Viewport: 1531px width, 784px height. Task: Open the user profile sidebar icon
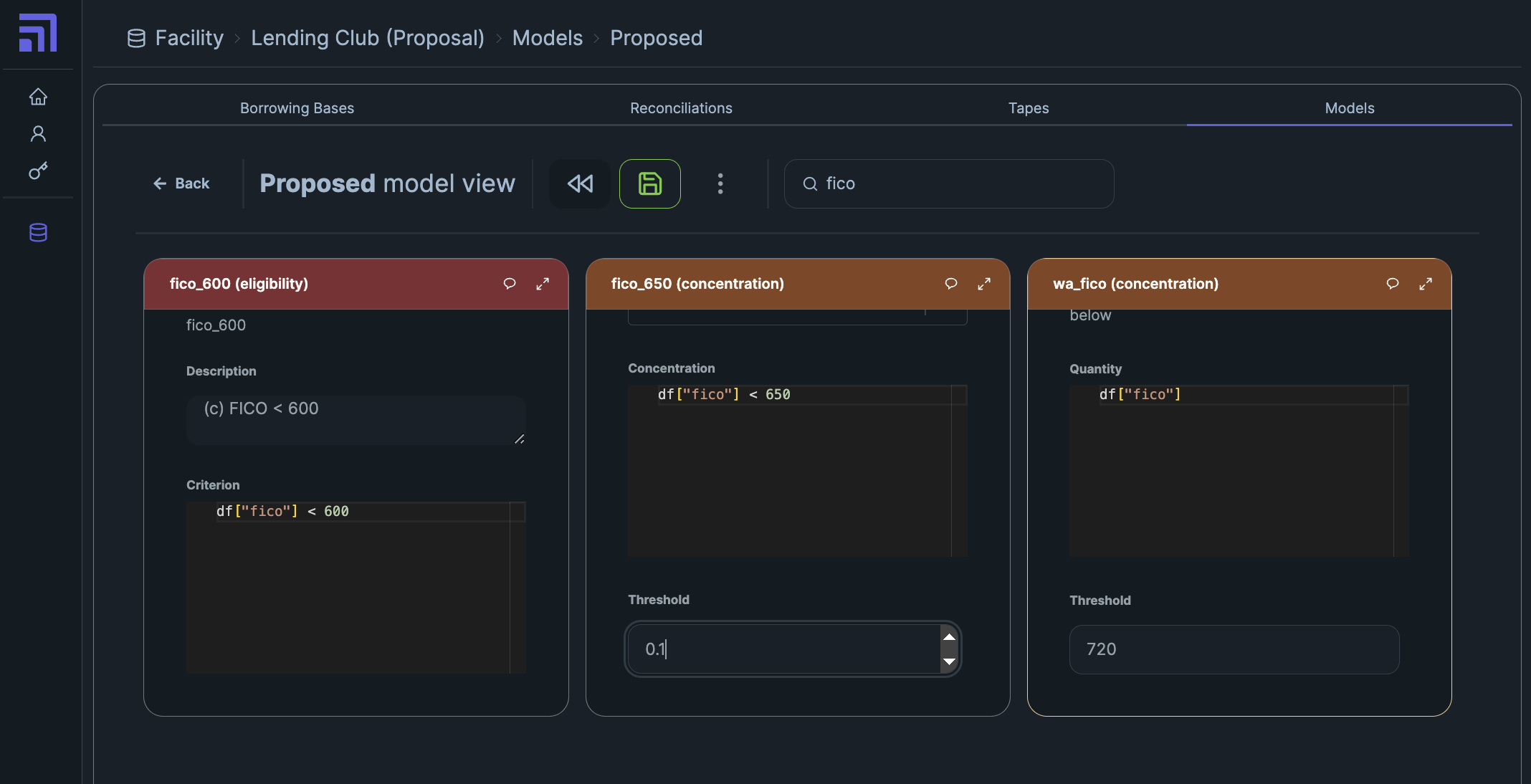point(38,134)
